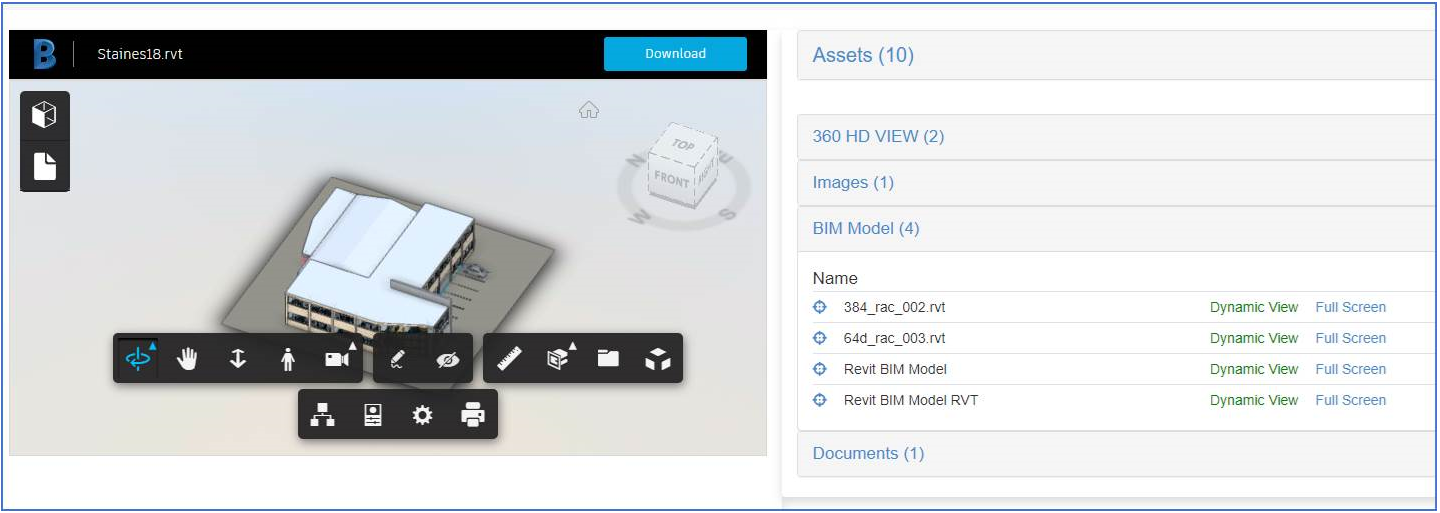
Task: Open Dynamic View for Revit BIM Model RVT
Action: [x=1254, y=400]
